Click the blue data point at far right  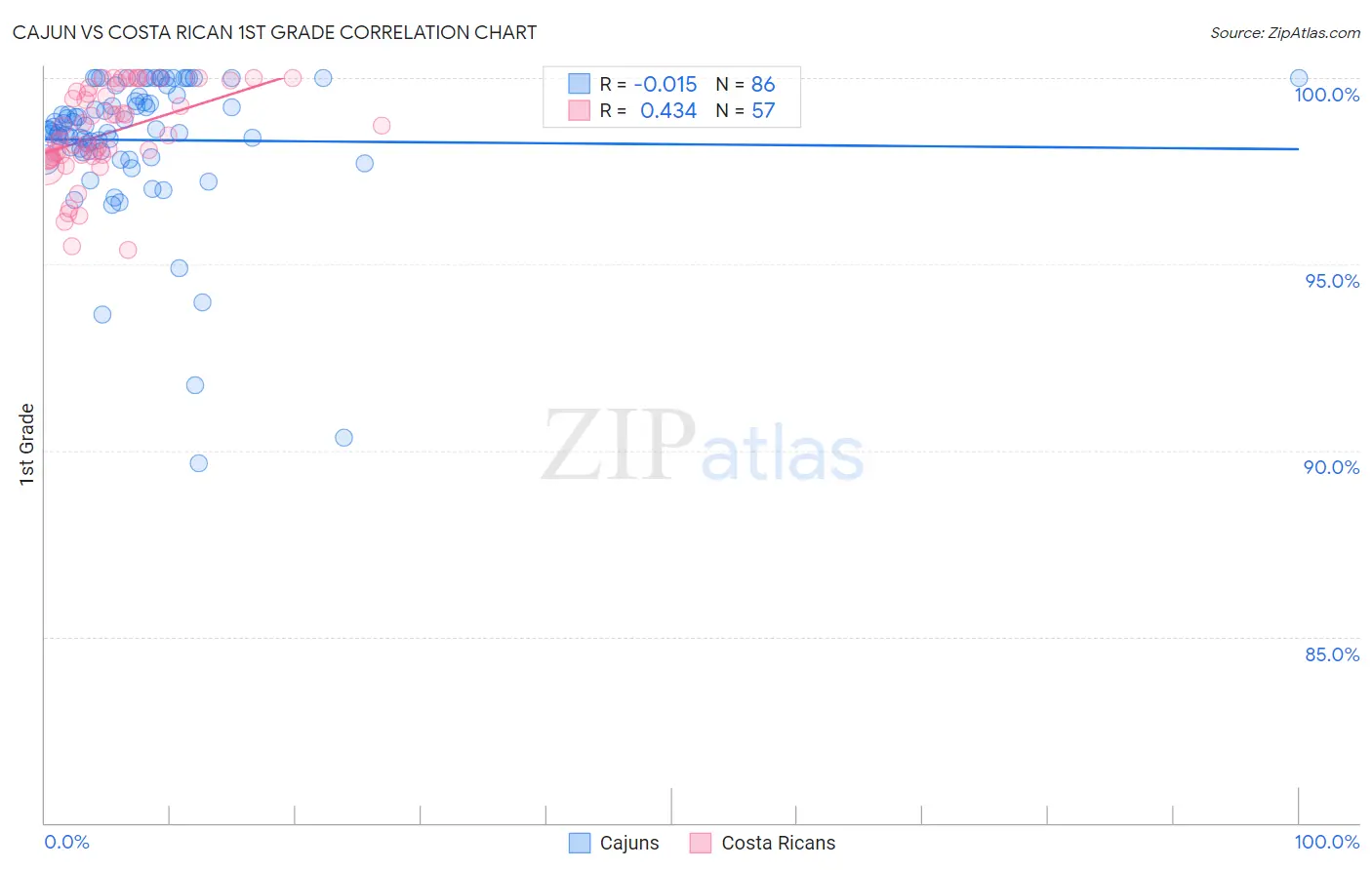1299,78
